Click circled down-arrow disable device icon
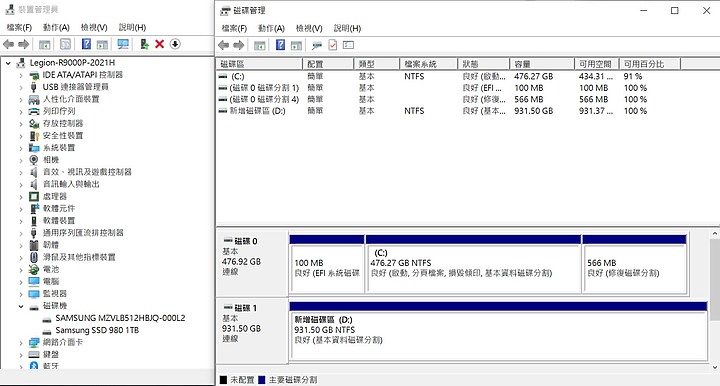 coord(175,44)
